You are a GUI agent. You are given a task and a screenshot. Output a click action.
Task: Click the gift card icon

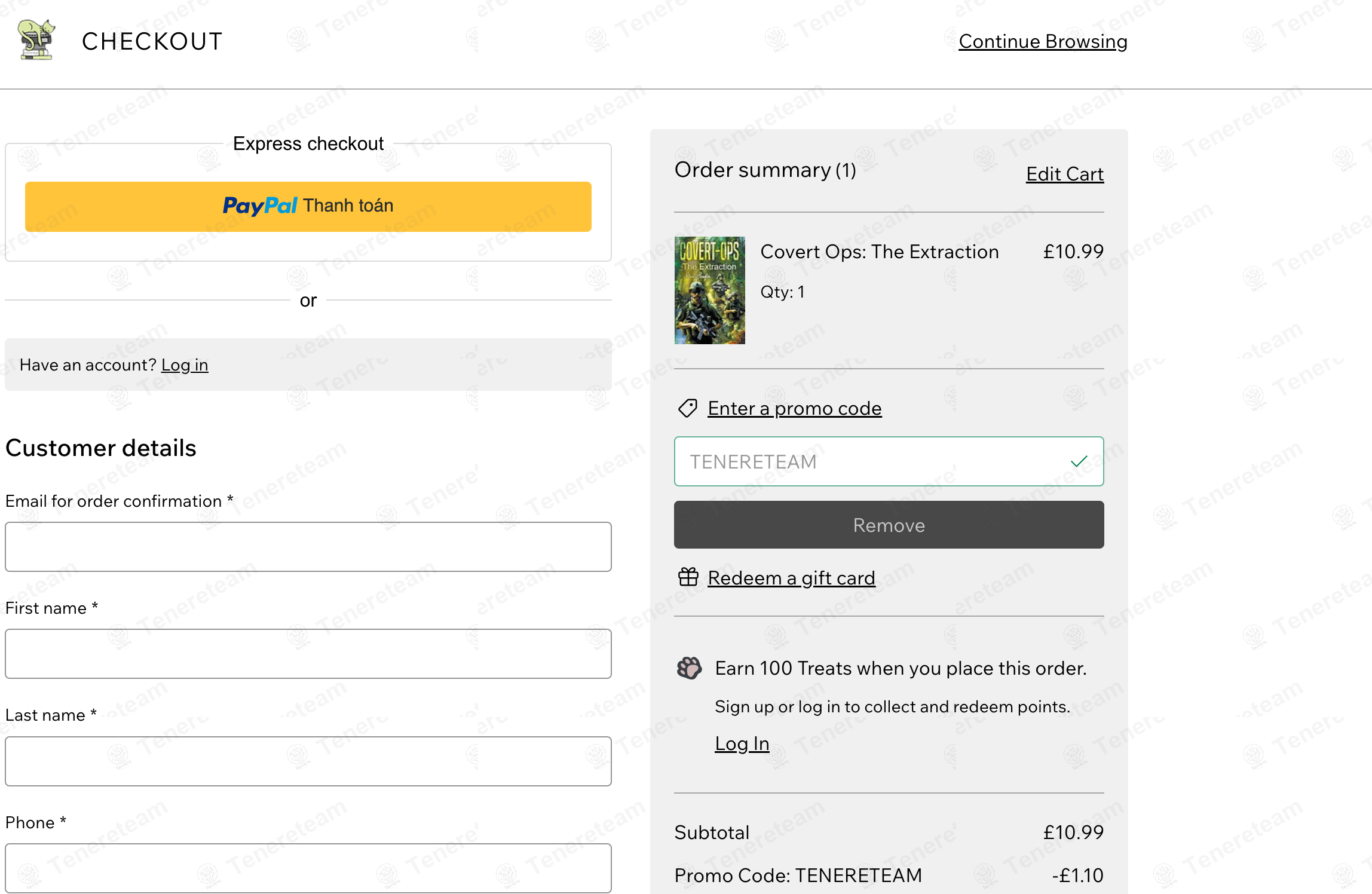(x=688, y=577)
